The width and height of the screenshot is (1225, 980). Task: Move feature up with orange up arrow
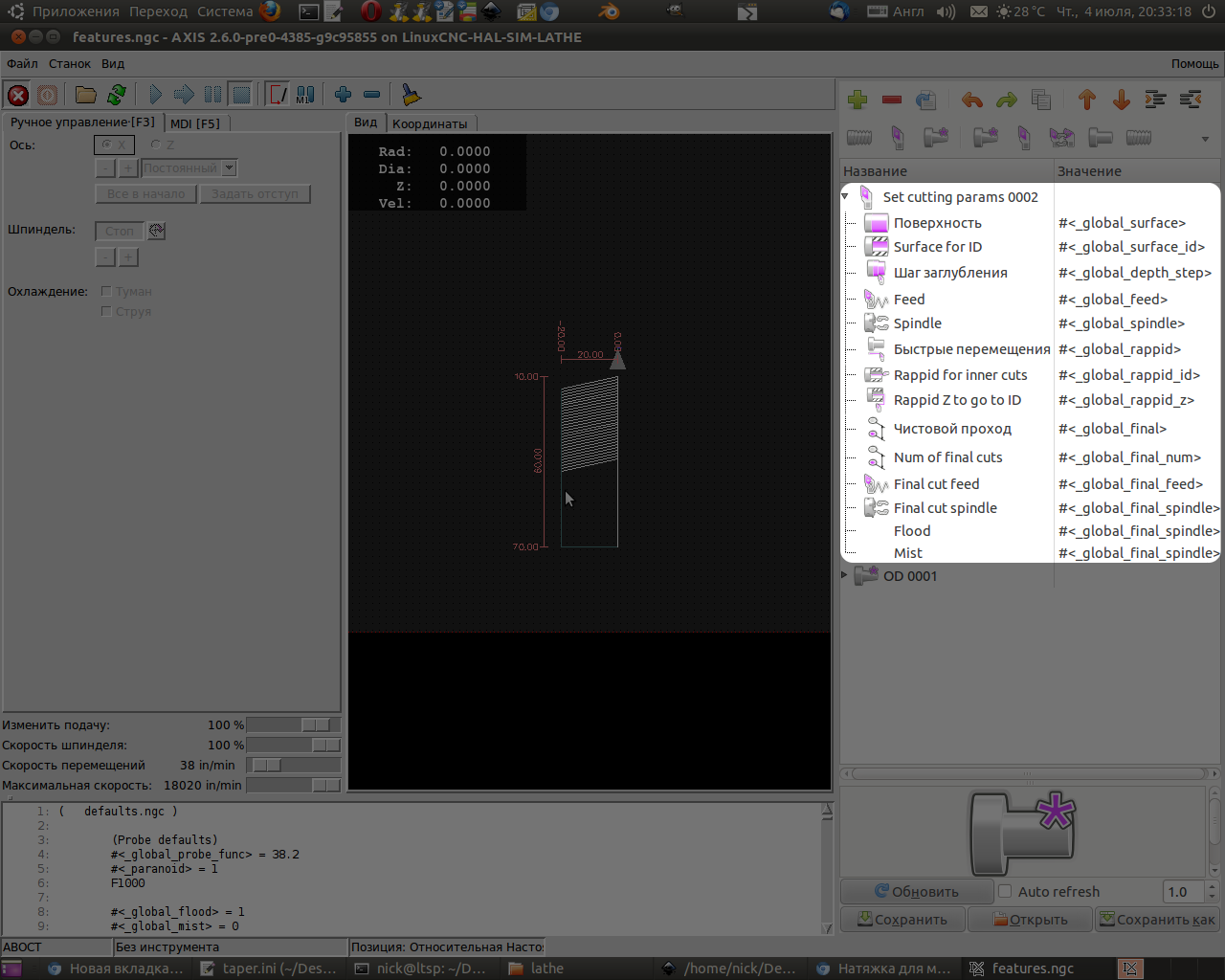(x=1086, y=100)
